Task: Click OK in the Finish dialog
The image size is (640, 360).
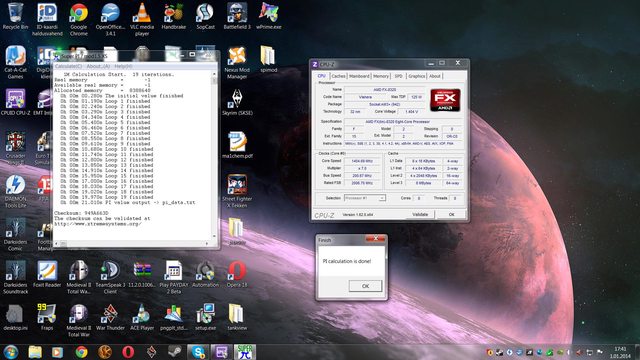Action: (365, 286)
